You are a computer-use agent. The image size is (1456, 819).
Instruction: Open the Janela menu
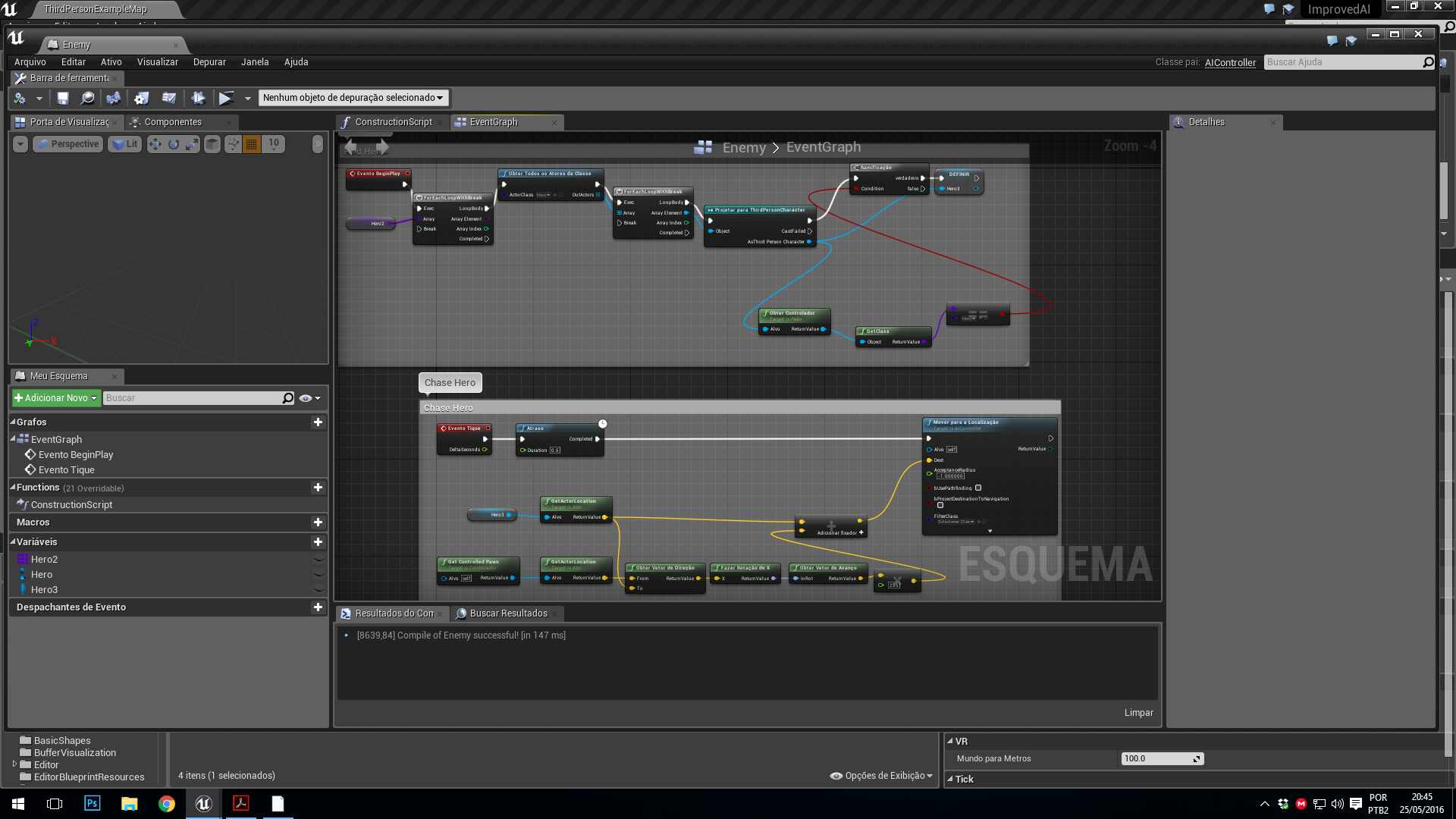255,62
